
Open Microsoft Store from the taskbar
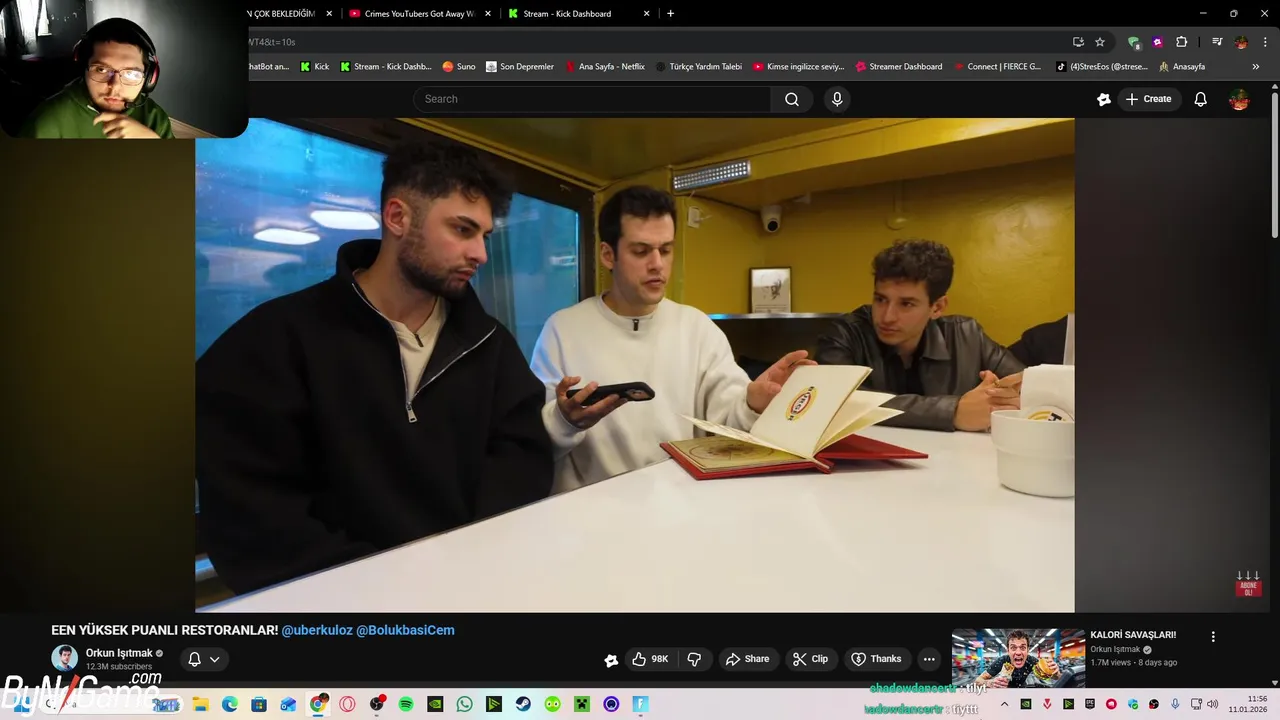(x=259, y=704)
